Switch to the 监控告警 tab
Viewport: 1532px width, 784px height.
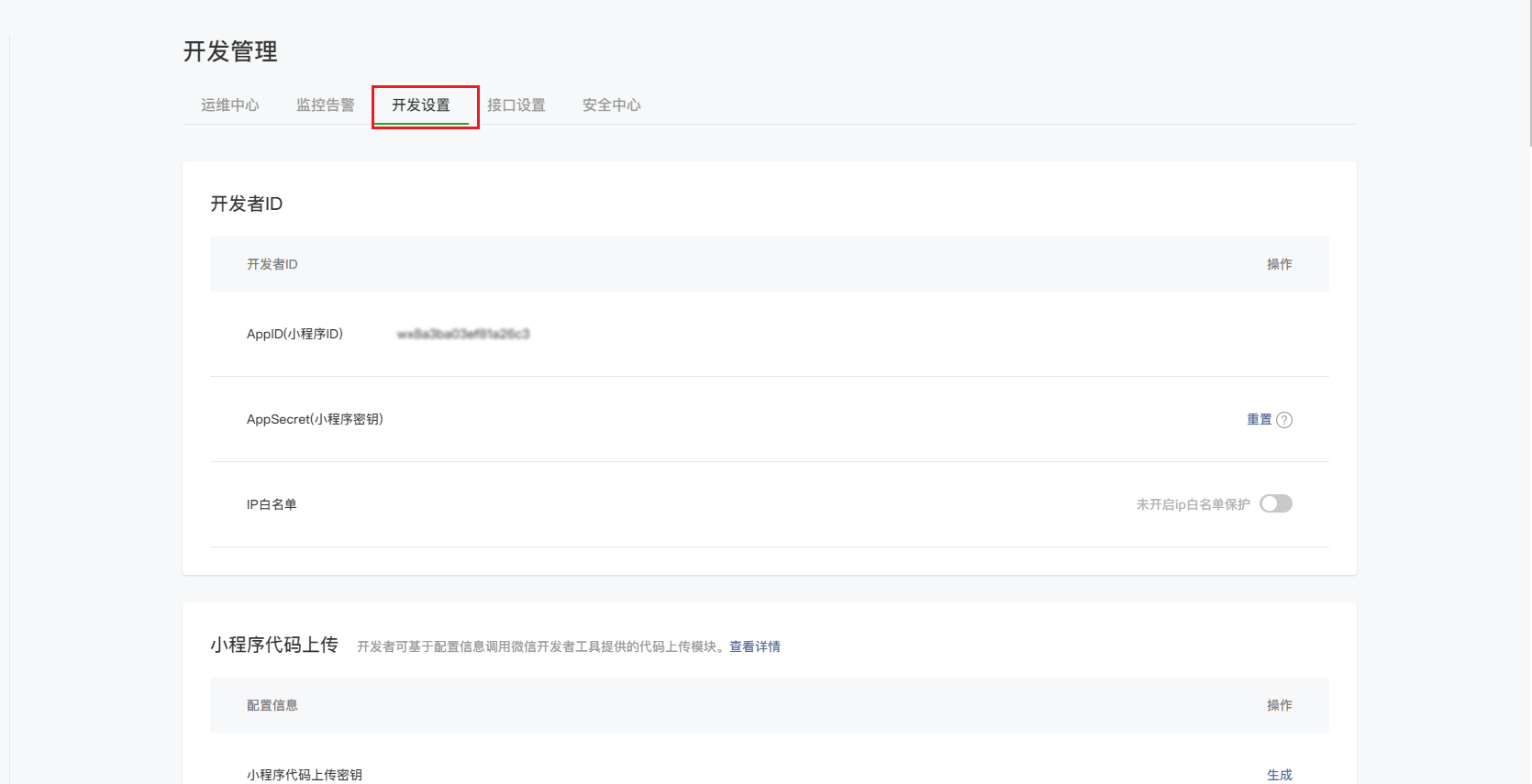[326, 105]
